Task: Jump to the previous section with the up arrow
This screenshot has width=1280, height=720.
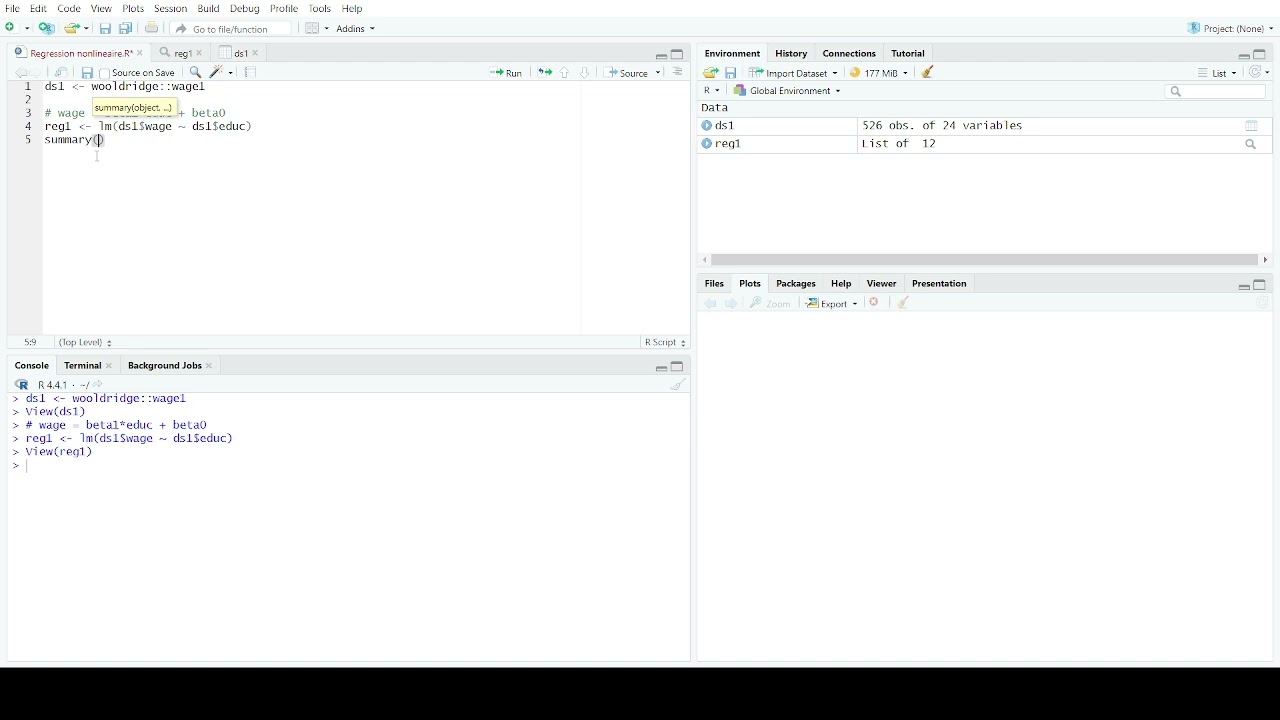Action: [x=566, y=73]
